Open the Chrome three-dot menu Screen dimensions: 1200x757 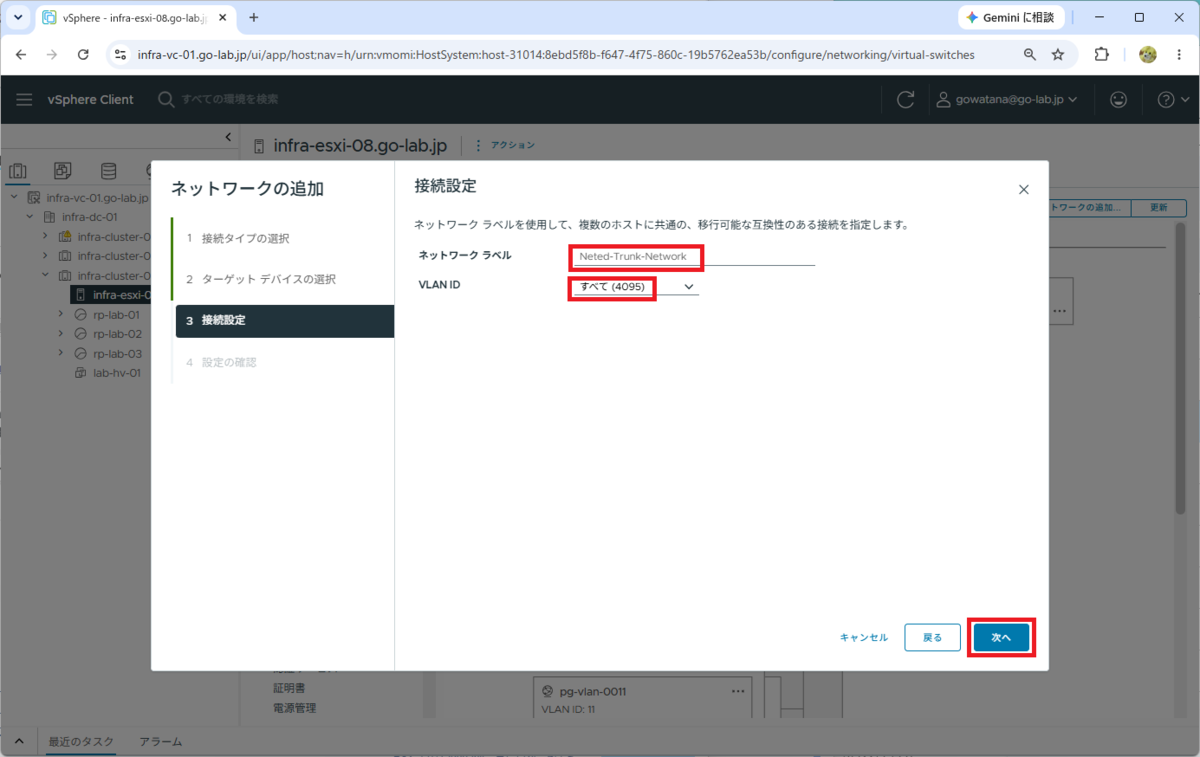coord(1178,55)
